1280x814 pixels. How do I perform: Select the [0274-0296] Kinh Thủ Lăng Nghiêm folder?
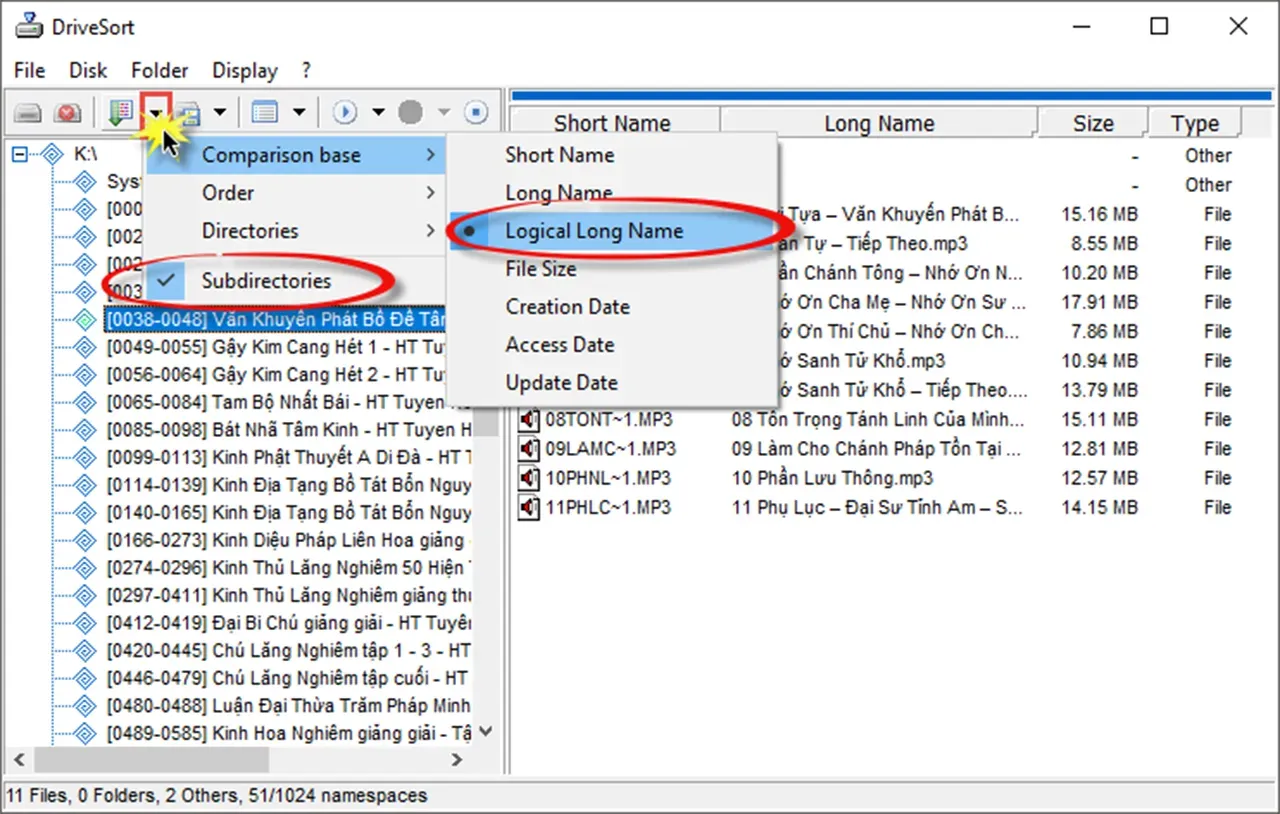288,567
